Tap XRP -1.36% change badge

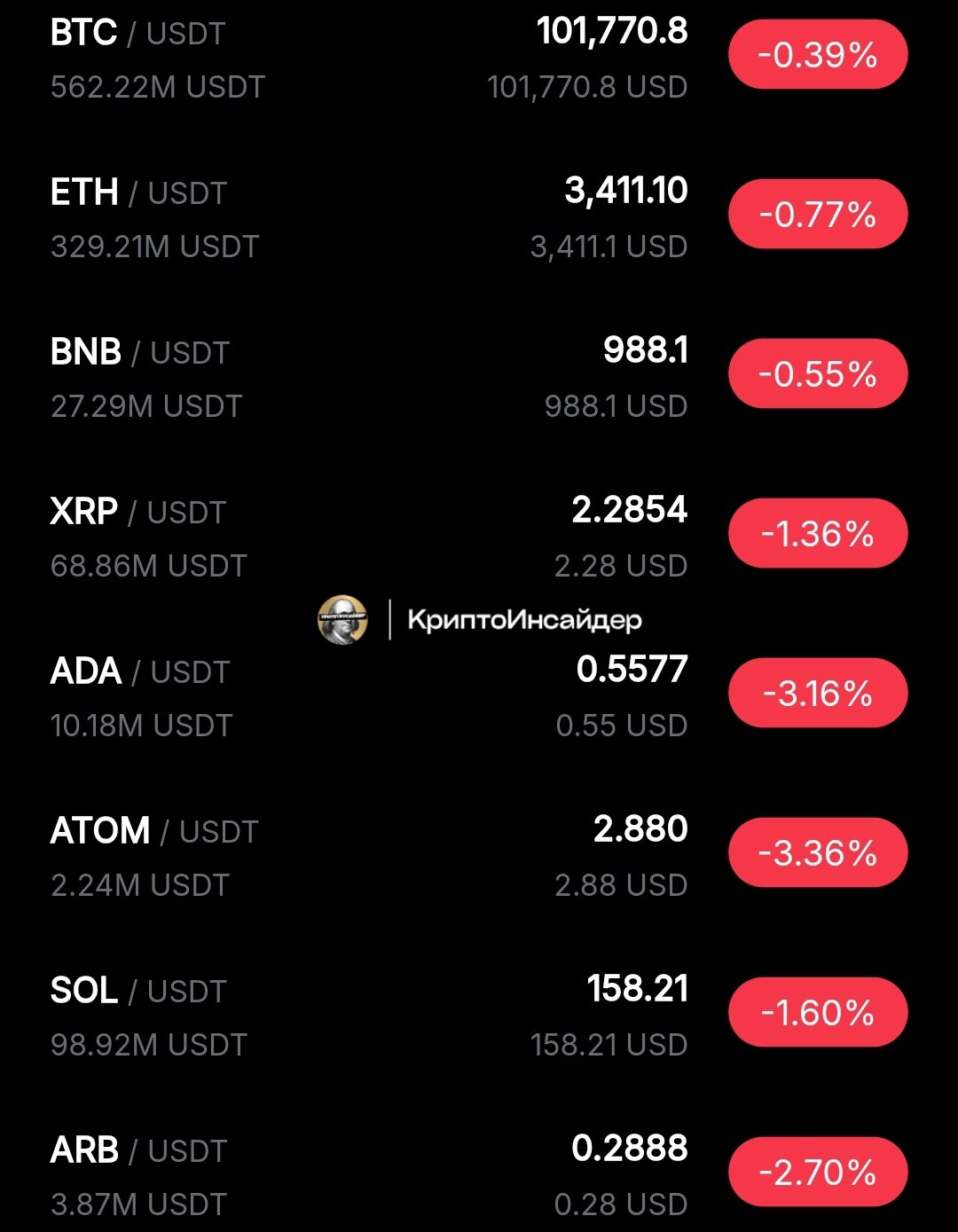click(818, 534)
